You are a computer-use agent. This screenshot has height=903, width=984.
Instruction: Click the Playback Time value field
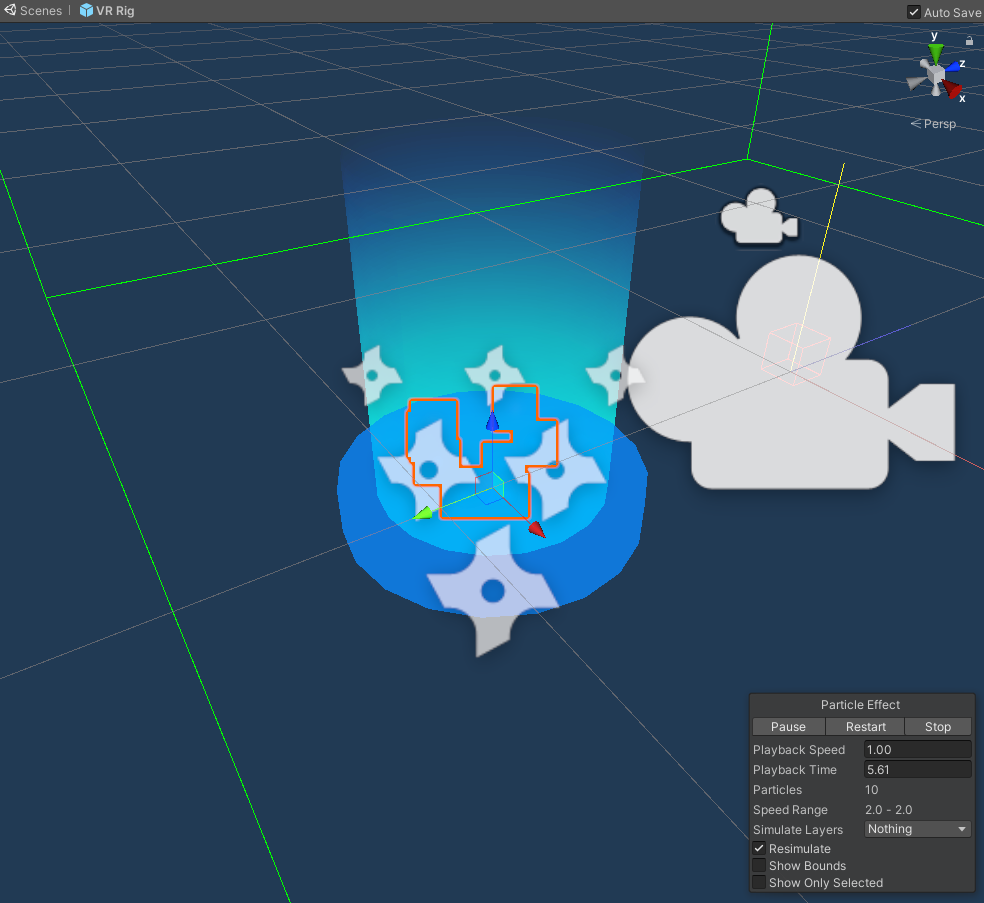point(916,769)
